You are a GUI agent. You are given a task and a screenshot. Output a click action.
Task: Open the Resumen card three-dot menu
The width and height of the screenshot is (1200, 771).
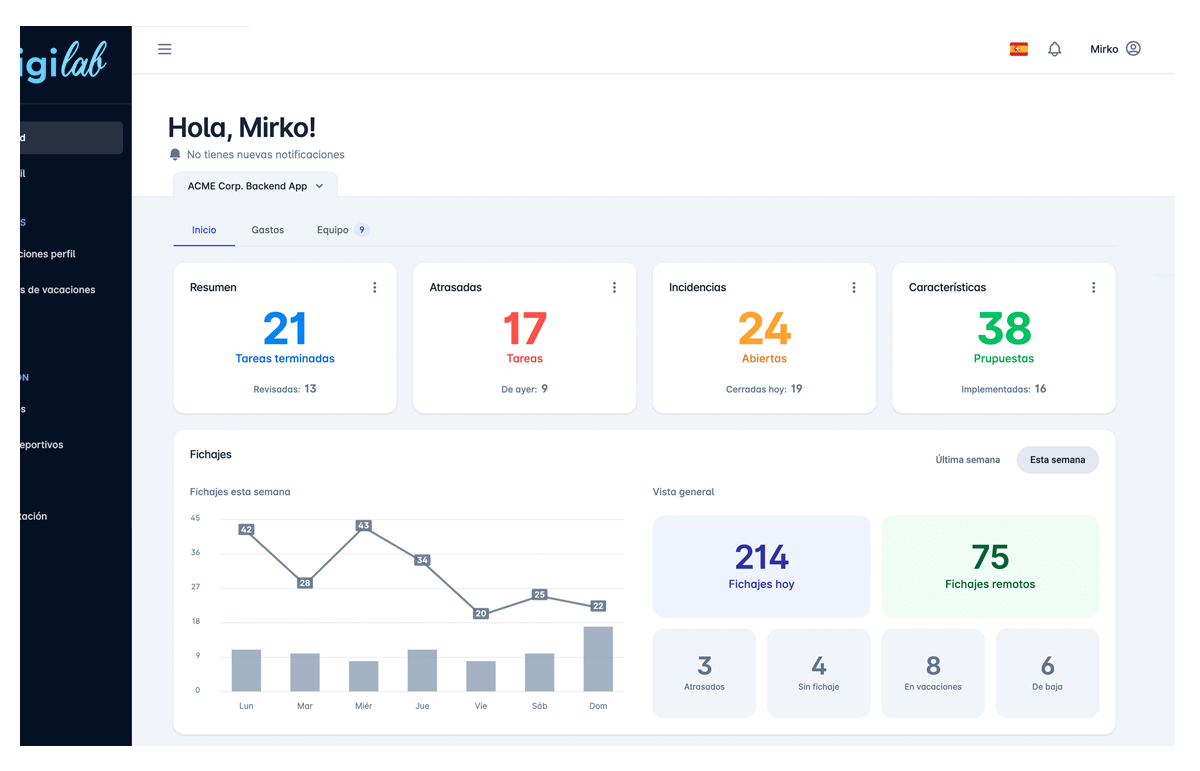pyautogui.click(x=375, y=288)
